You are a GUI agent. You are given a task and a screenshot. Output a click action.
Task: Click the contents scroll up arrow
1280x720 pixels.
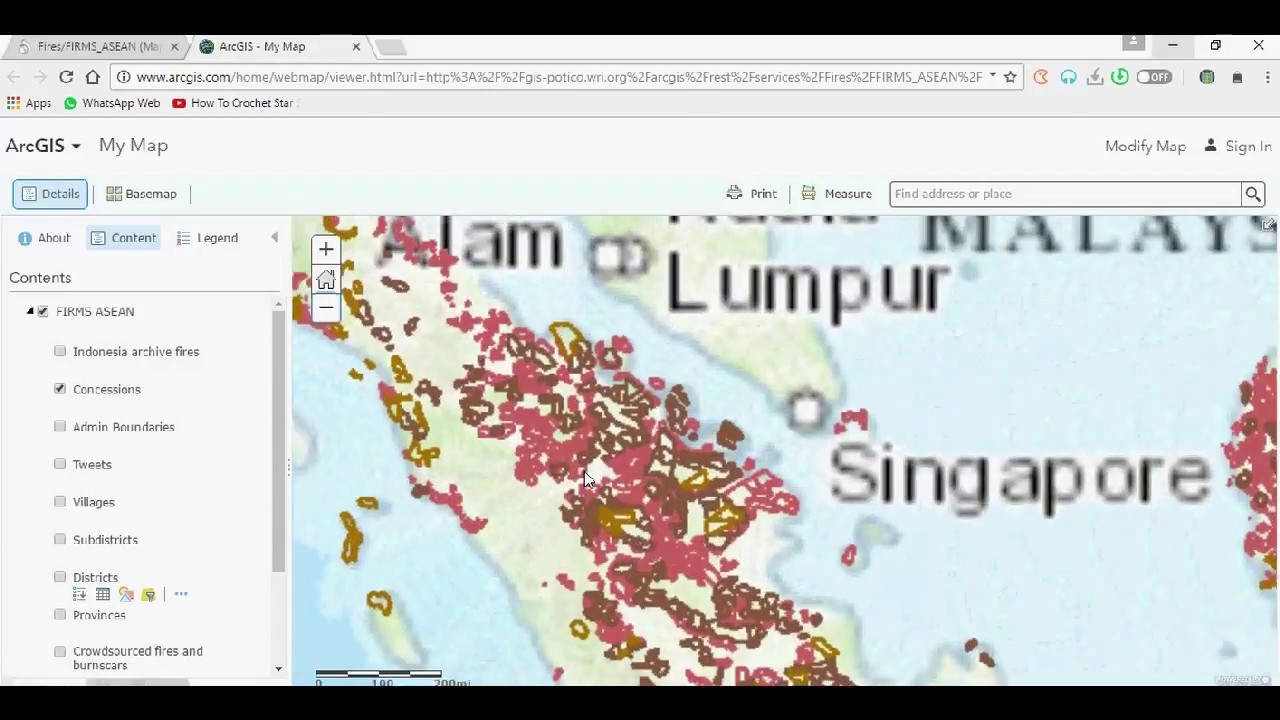279,304
